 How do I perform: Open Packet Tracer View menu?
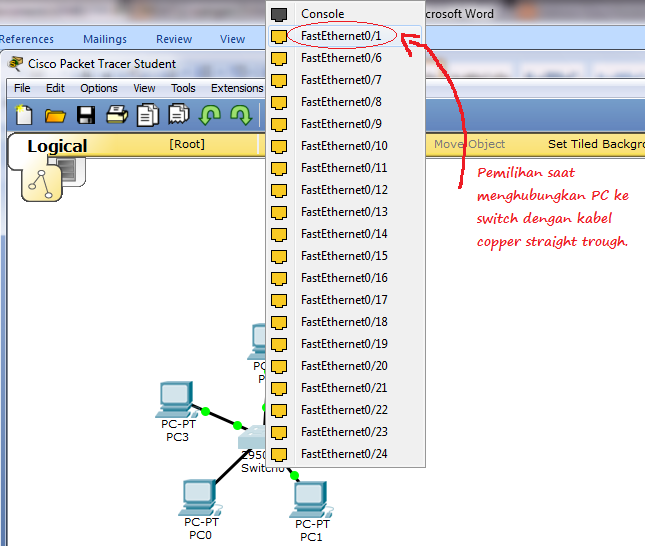(144, 88)
